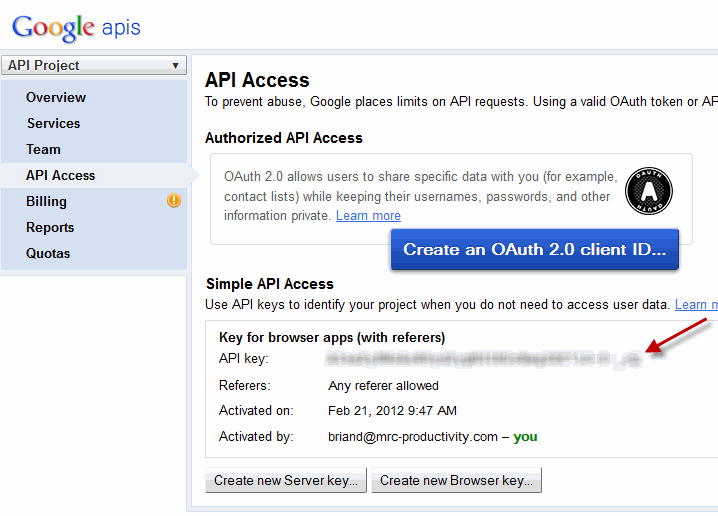
Task: Open Overview in the sidebar
Action: pyautogui.click(x=56, y=97)
